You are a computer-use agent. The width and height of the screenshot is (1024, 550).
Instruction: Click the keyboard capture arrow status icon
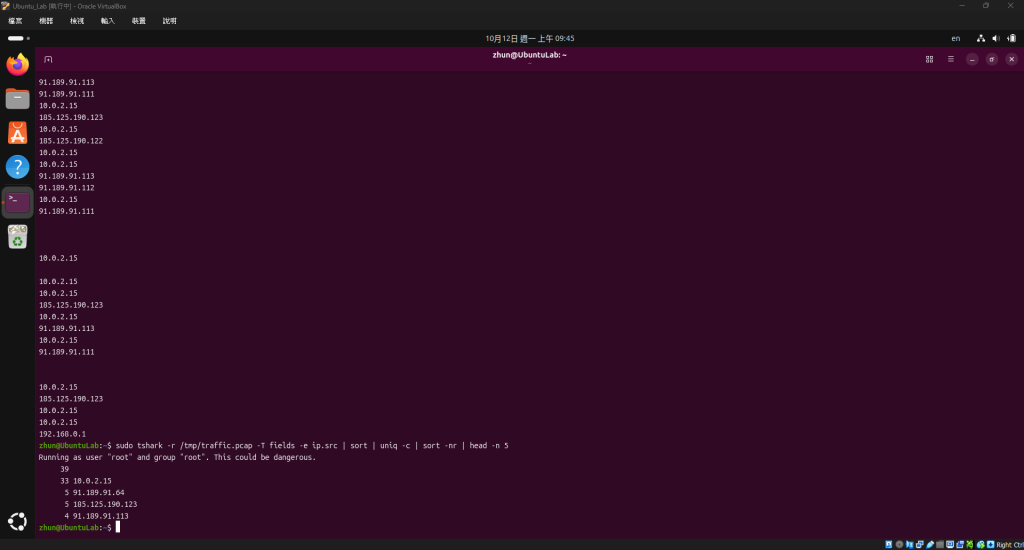pos(991,544)
